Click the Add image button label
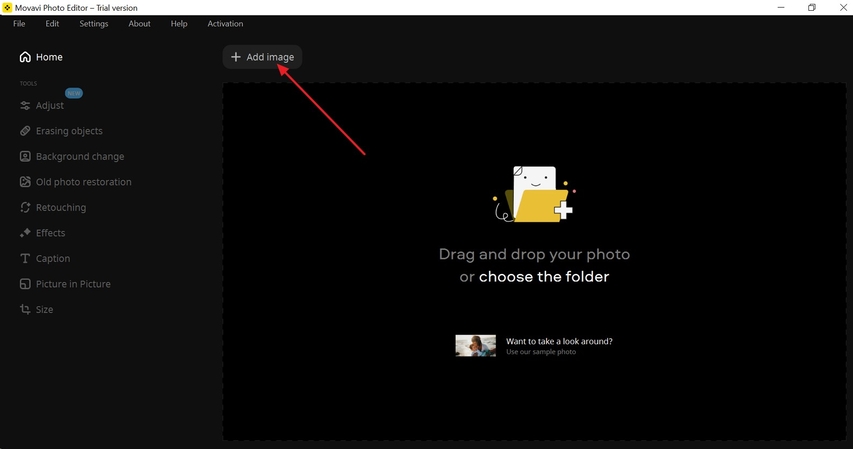 point(270,57)
